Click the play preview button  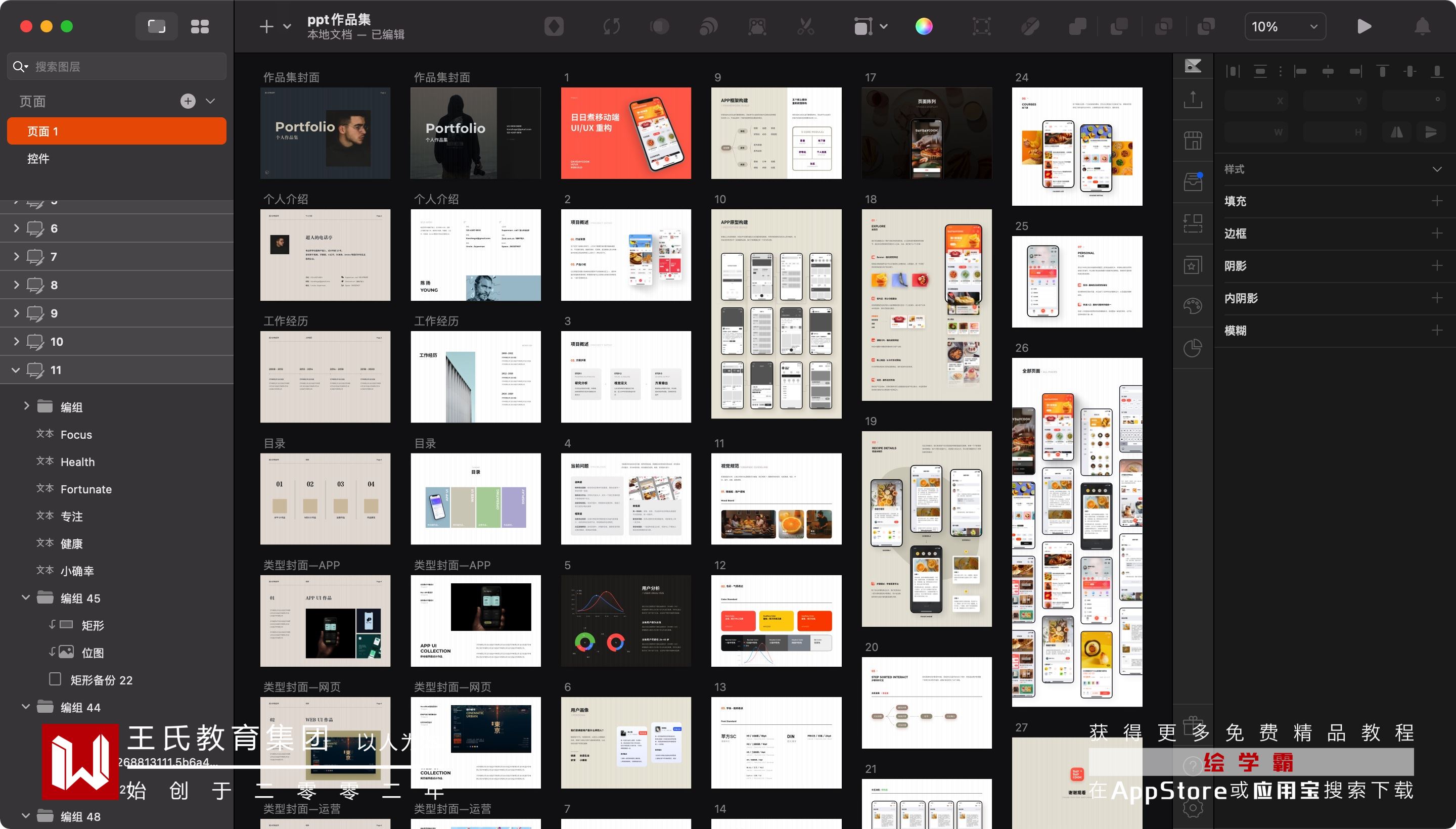coord(1364,27)
